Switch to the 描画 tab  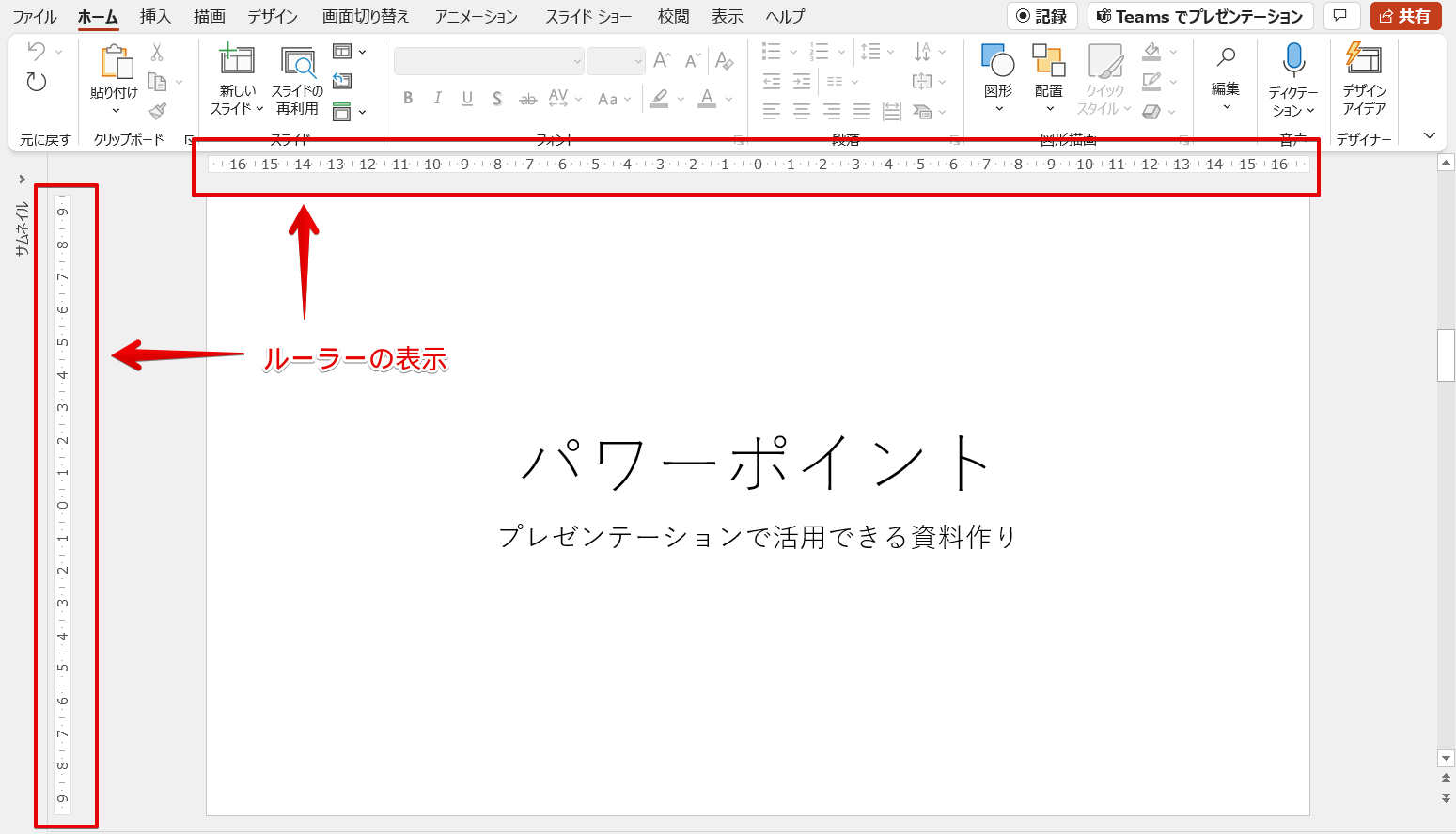pyautogui.click(x=209, y=17)
